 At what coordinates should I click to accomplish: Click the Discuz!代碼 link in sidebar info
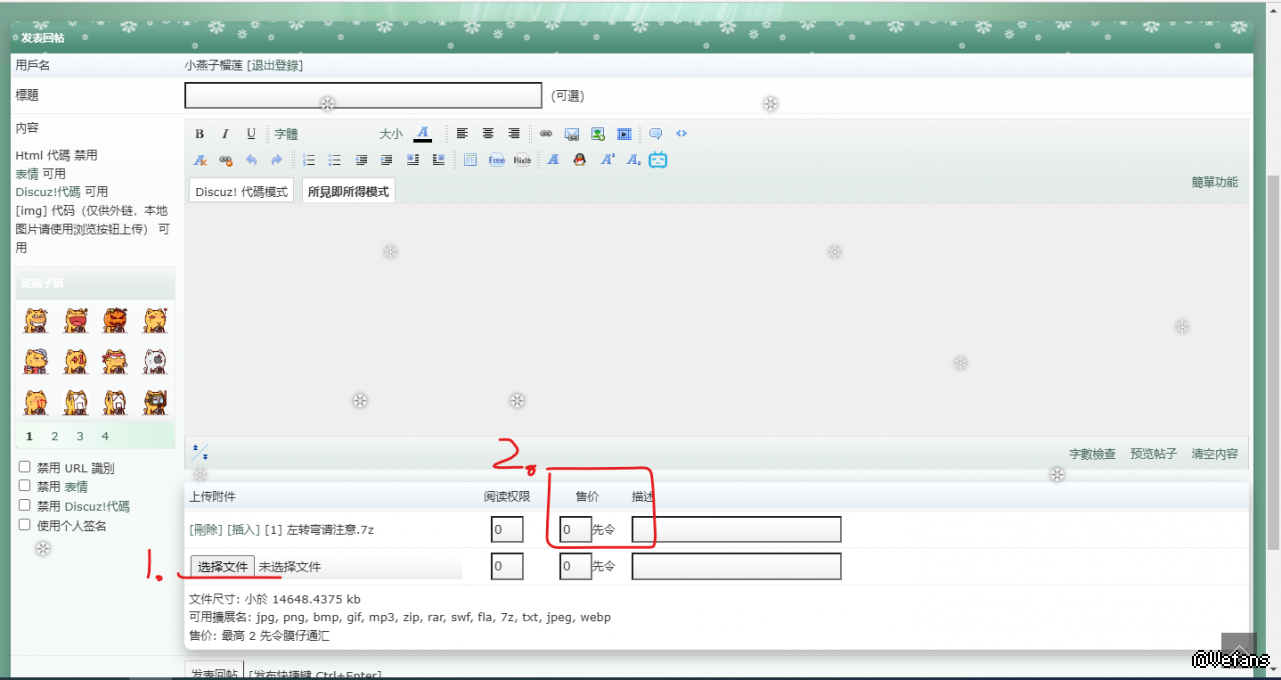(x=48, y=191)
